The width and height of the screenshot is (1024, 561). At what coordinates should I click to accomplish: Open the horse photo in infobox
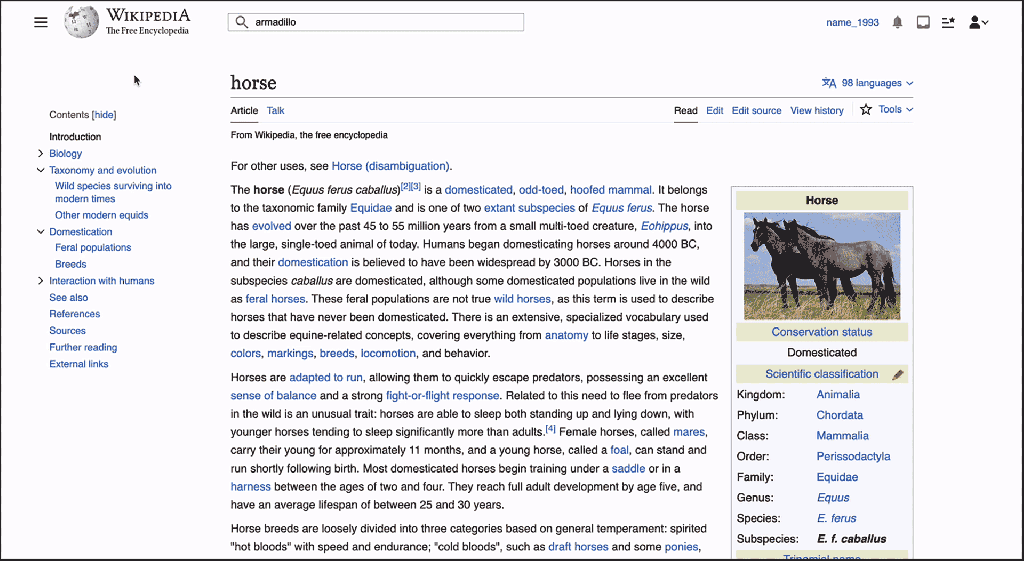(822, 265)
